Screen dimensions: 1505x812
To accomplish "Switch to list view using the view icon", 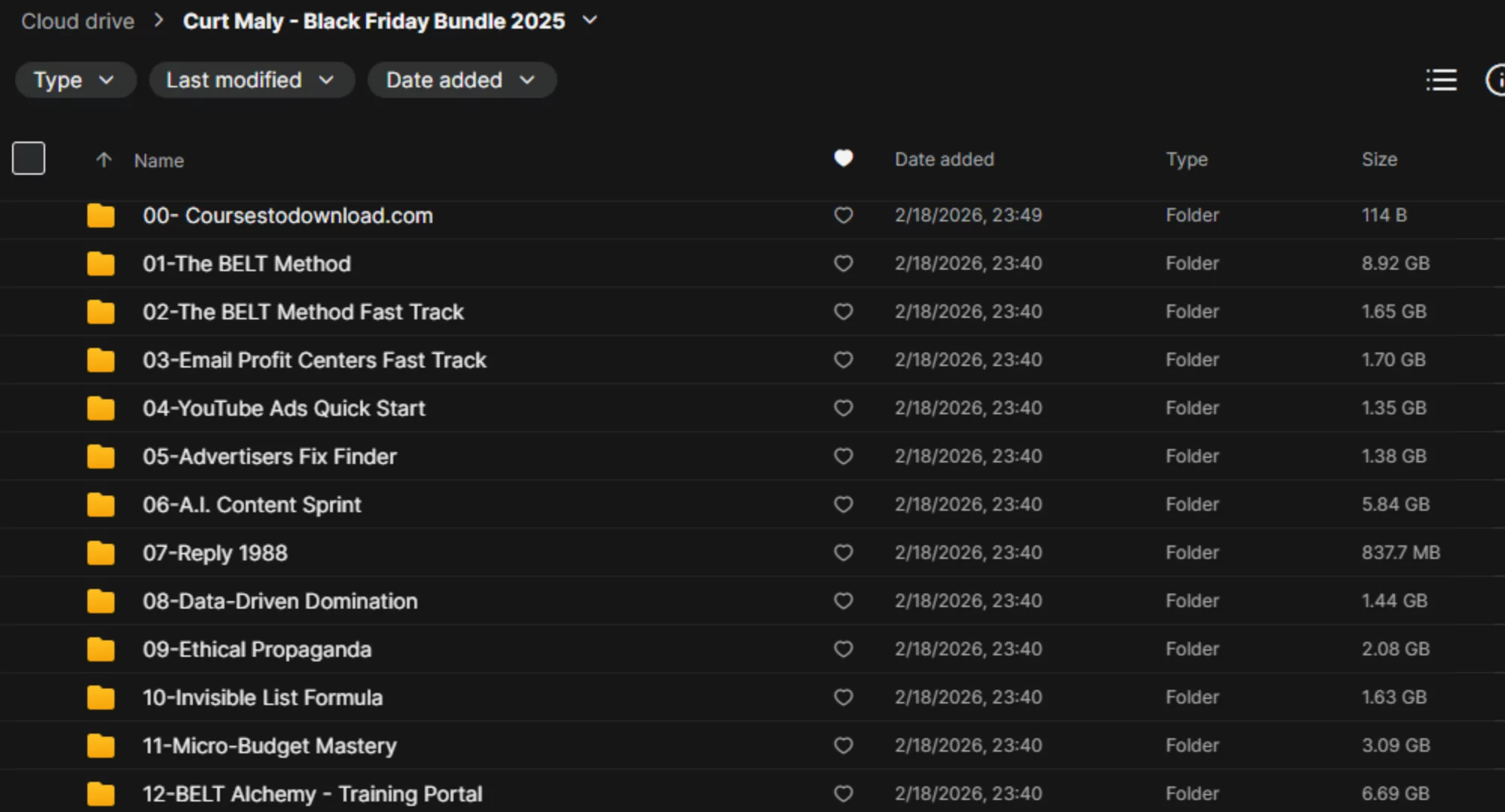I will [1440, 80].
